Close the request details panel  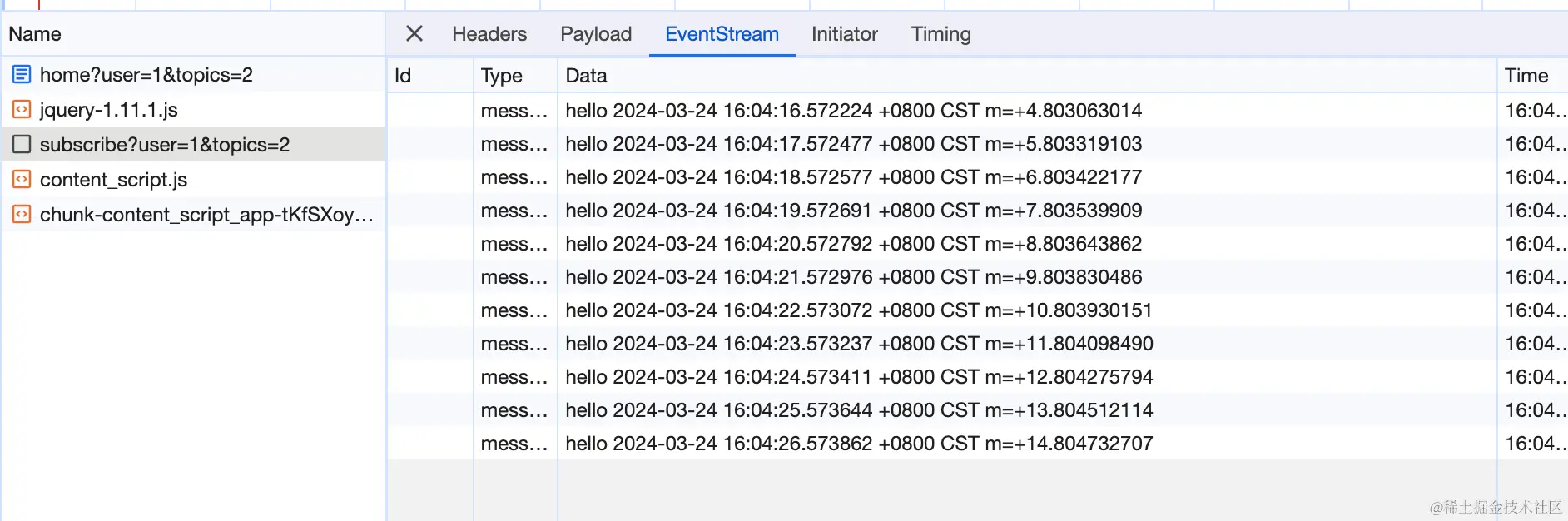[x=414, y=34]
